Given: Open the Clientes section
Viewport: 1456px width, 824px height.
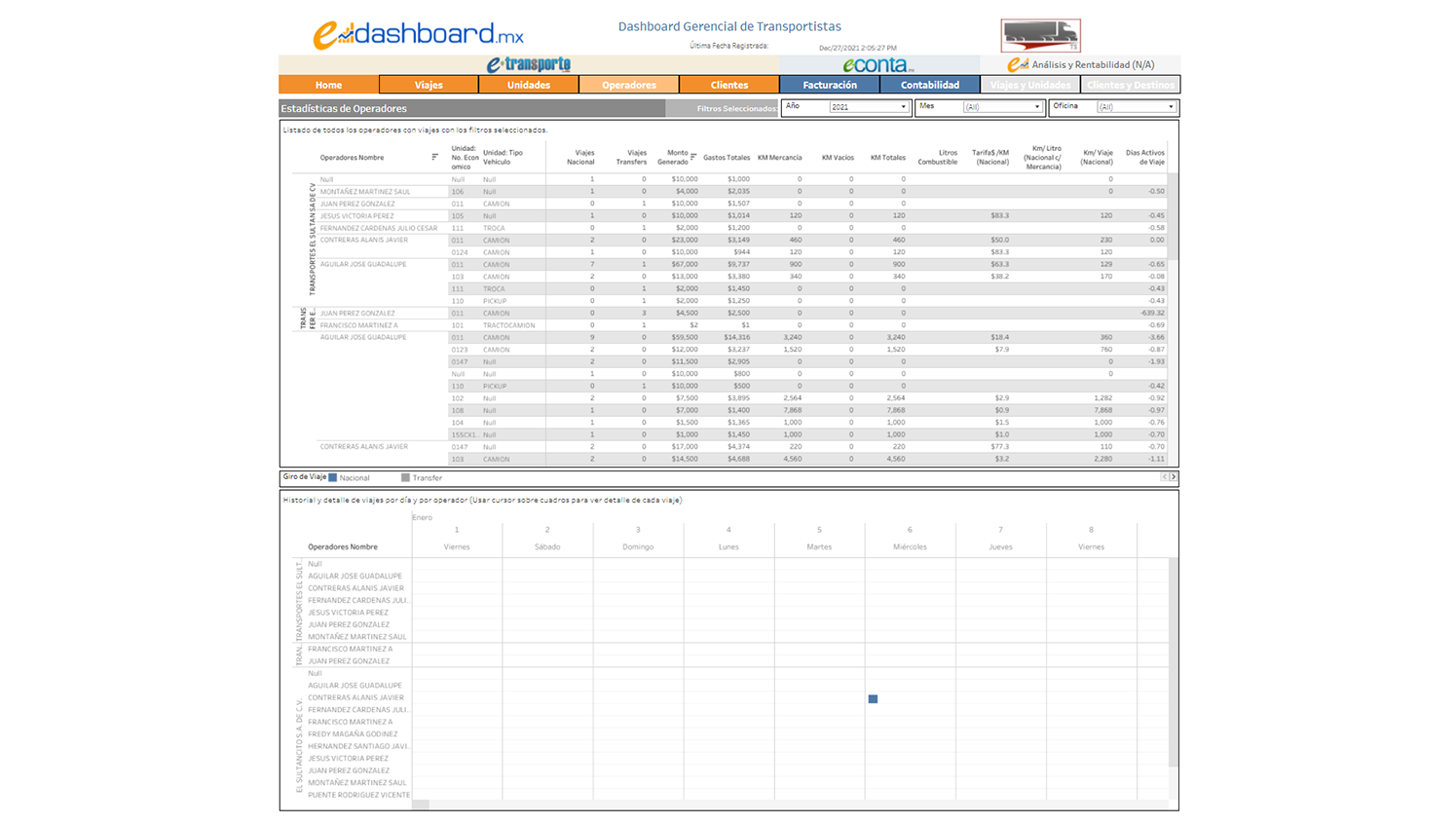Looking at the screenshot, I should point(728,85).
